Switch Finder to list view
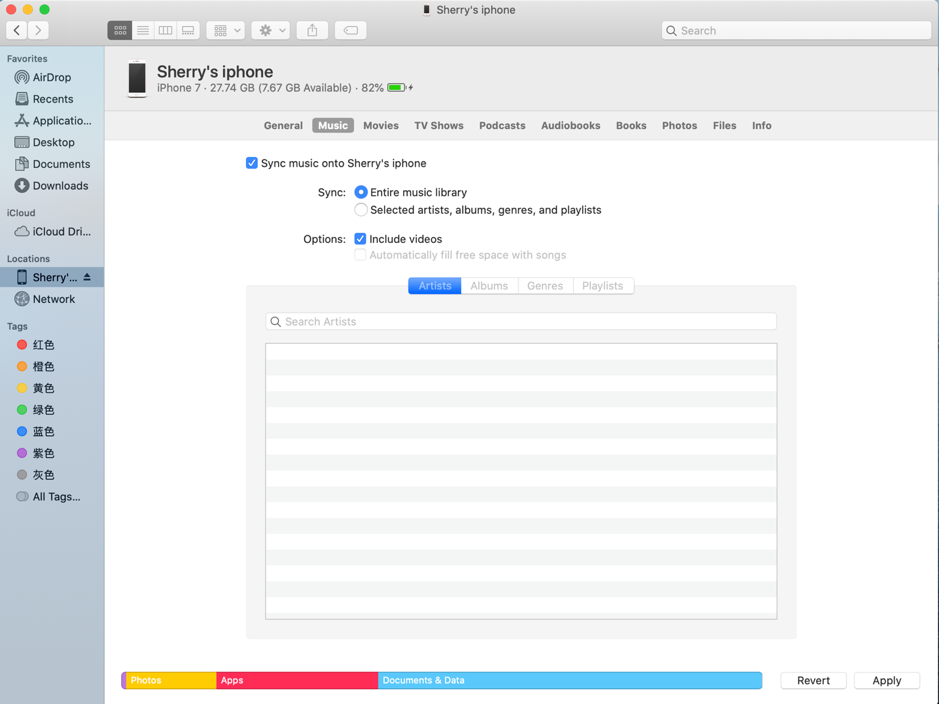This screenshot has width=939, height=704. pos(143,31)
